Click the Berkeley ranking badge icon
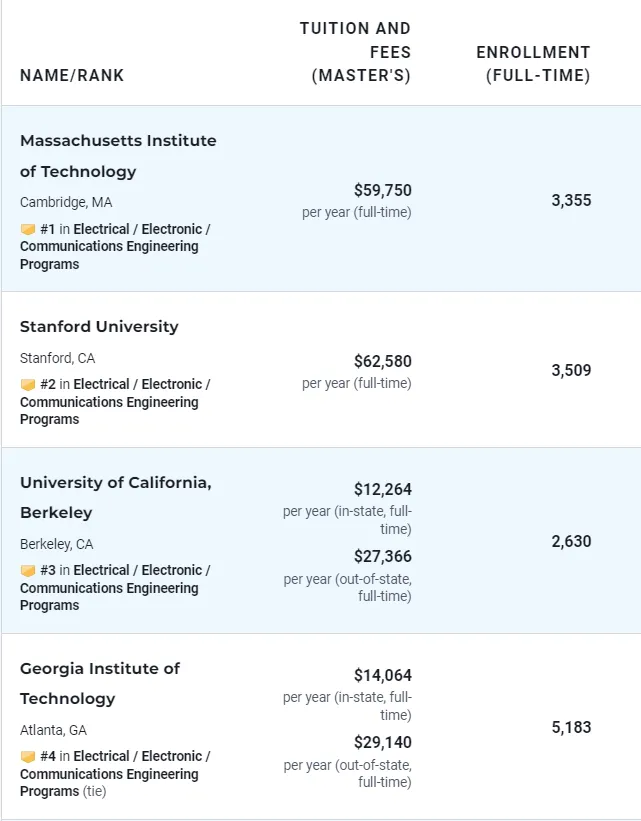 (28, 571)
